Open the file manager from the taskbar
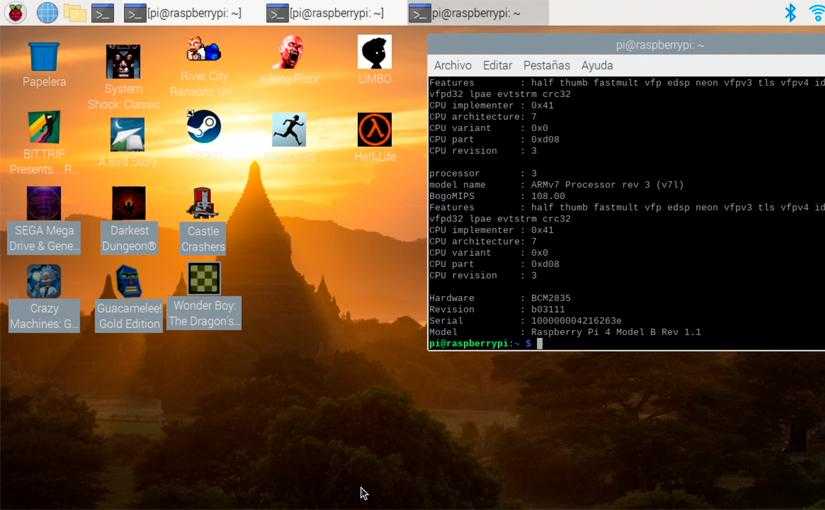The image size is (825, 510). 75,13
